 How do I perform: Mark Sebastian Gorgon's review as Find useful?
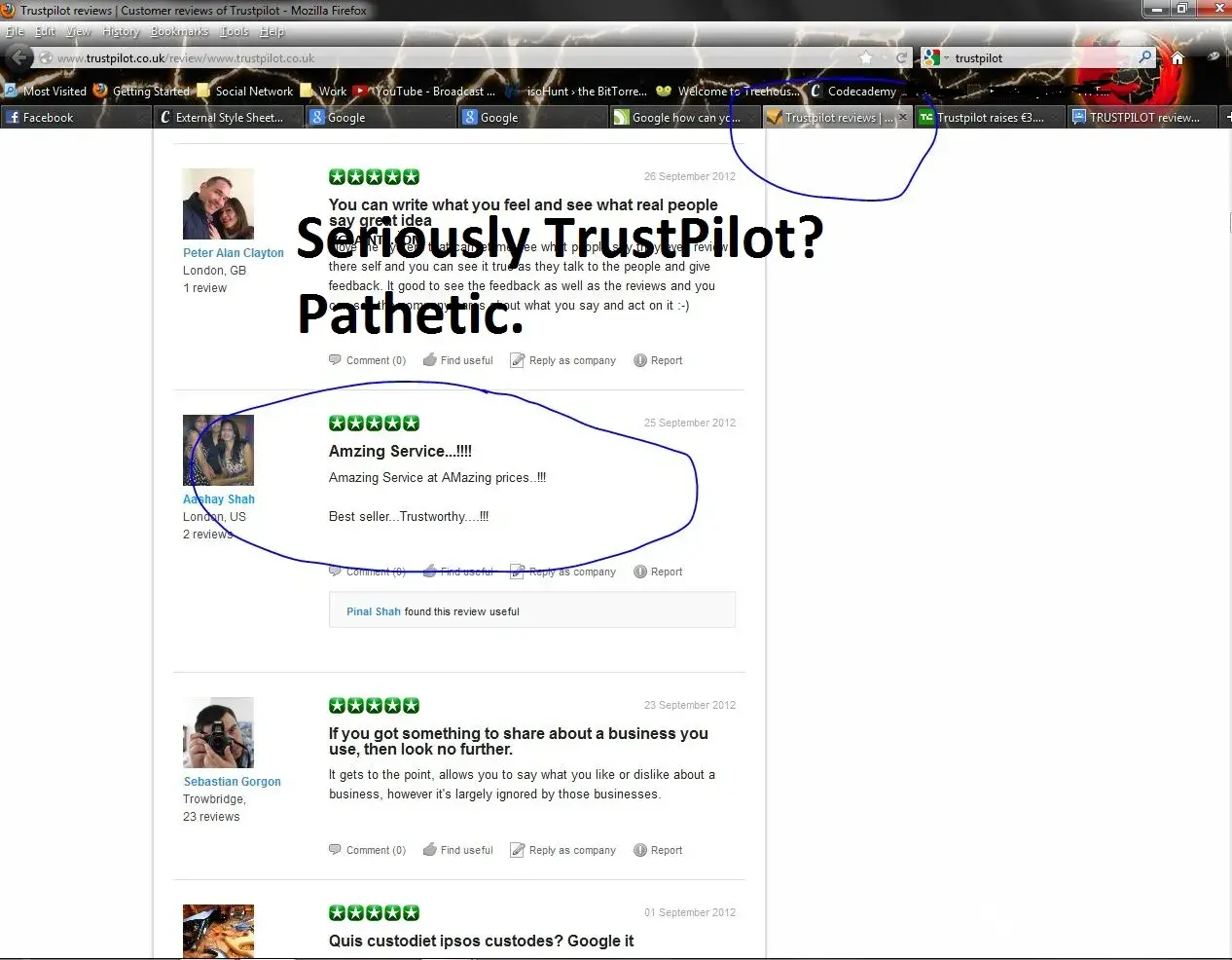click(458, 850)
